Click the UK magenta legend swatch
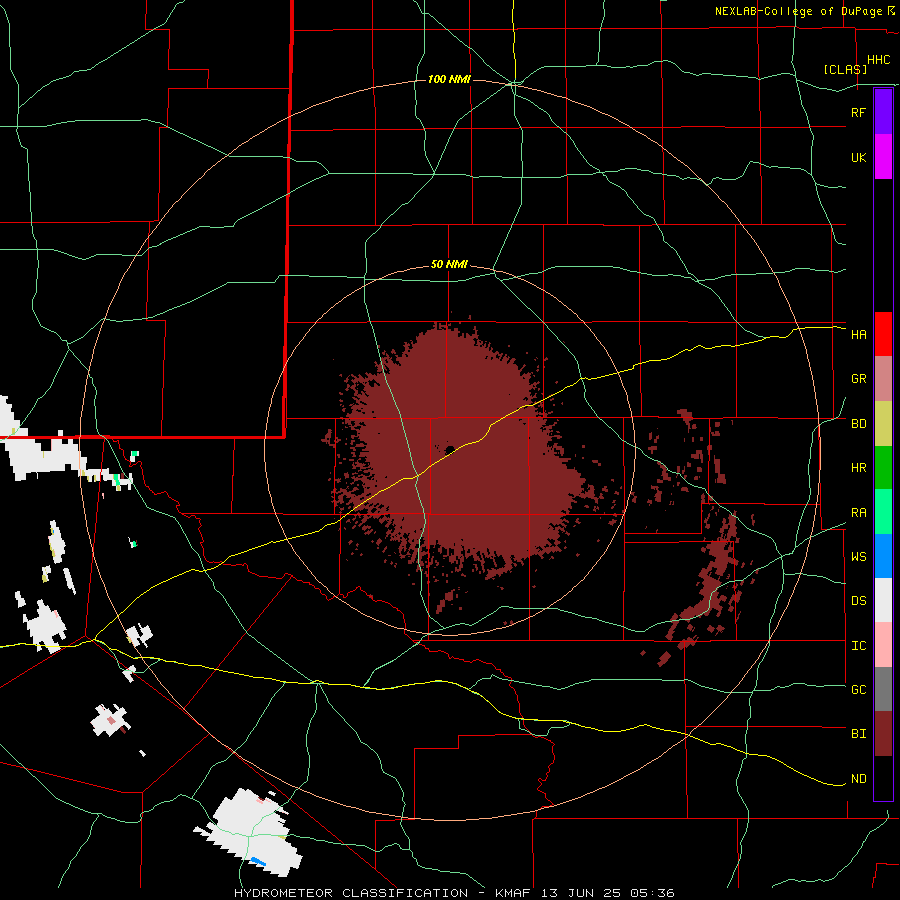 883,157
